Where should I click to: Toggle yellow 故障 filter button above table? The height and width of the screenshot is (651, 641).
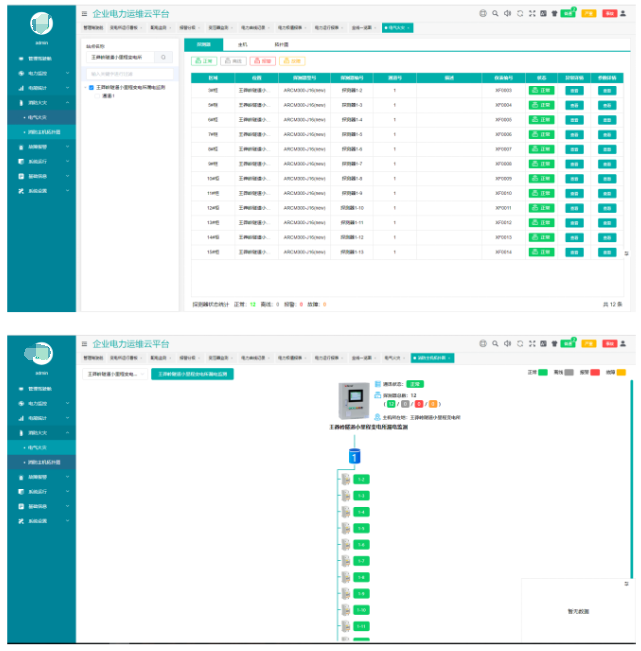(x=292, y=61)
